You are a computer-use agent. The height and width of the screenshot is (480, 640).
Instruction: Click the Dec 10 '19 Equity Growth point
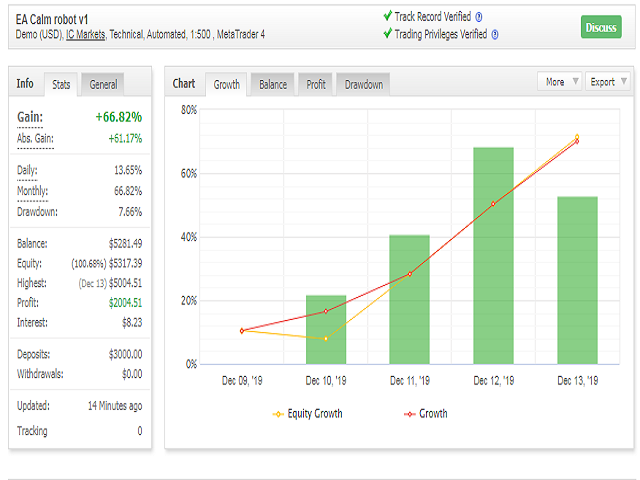pyautogui.click(x=325, y=339)
